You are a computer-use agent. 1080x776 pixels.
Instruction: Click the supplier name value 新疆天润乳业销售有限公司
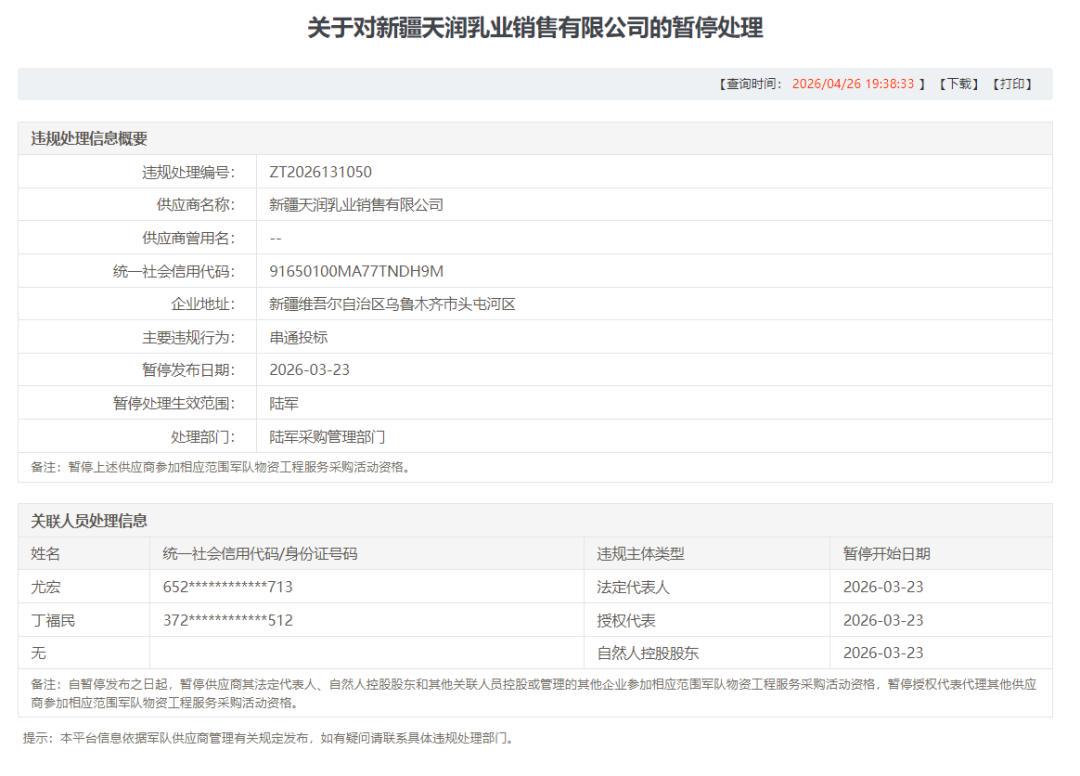pos(356,205)
